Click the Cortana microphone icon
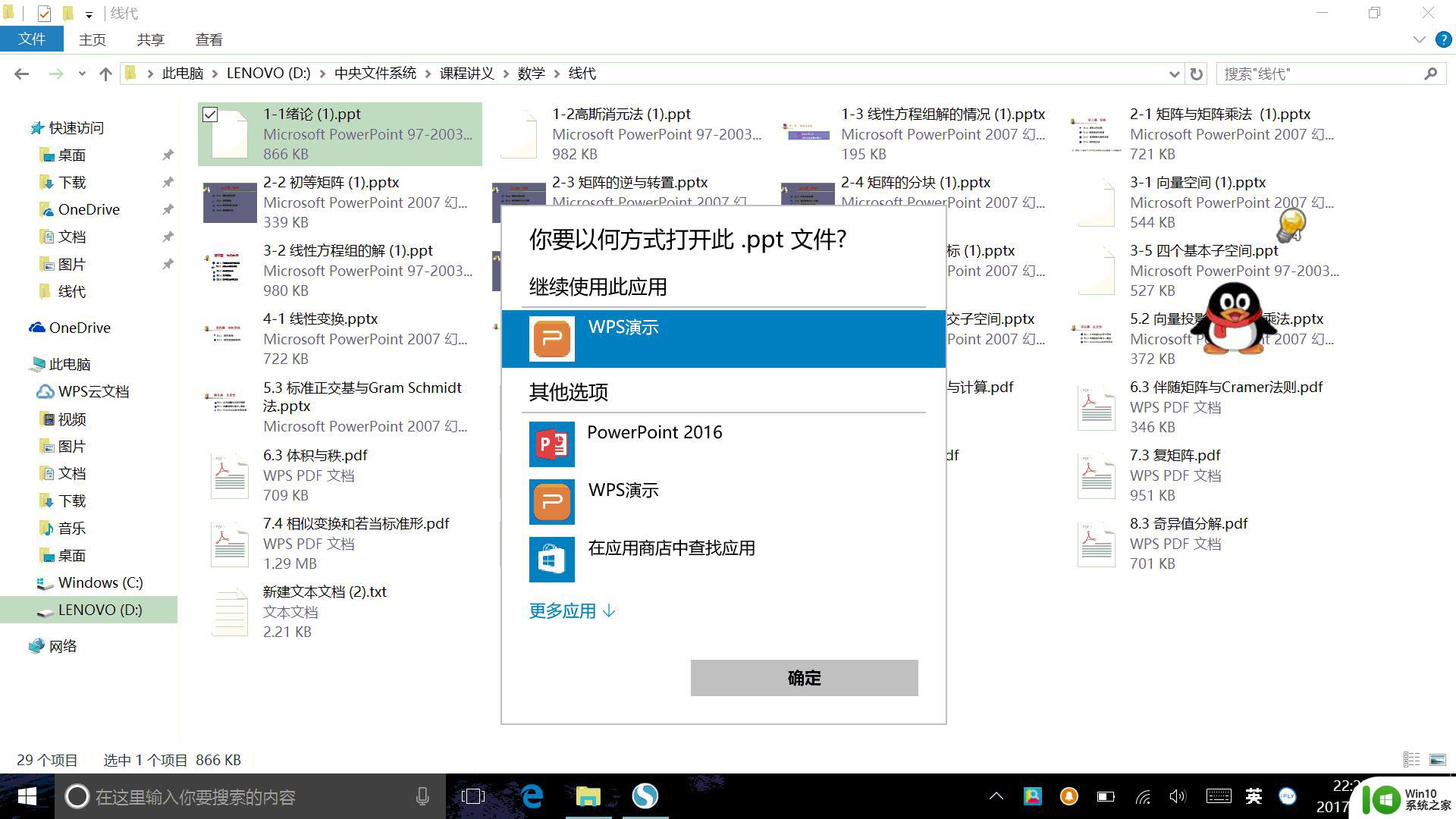 click(x=422, y=796)
